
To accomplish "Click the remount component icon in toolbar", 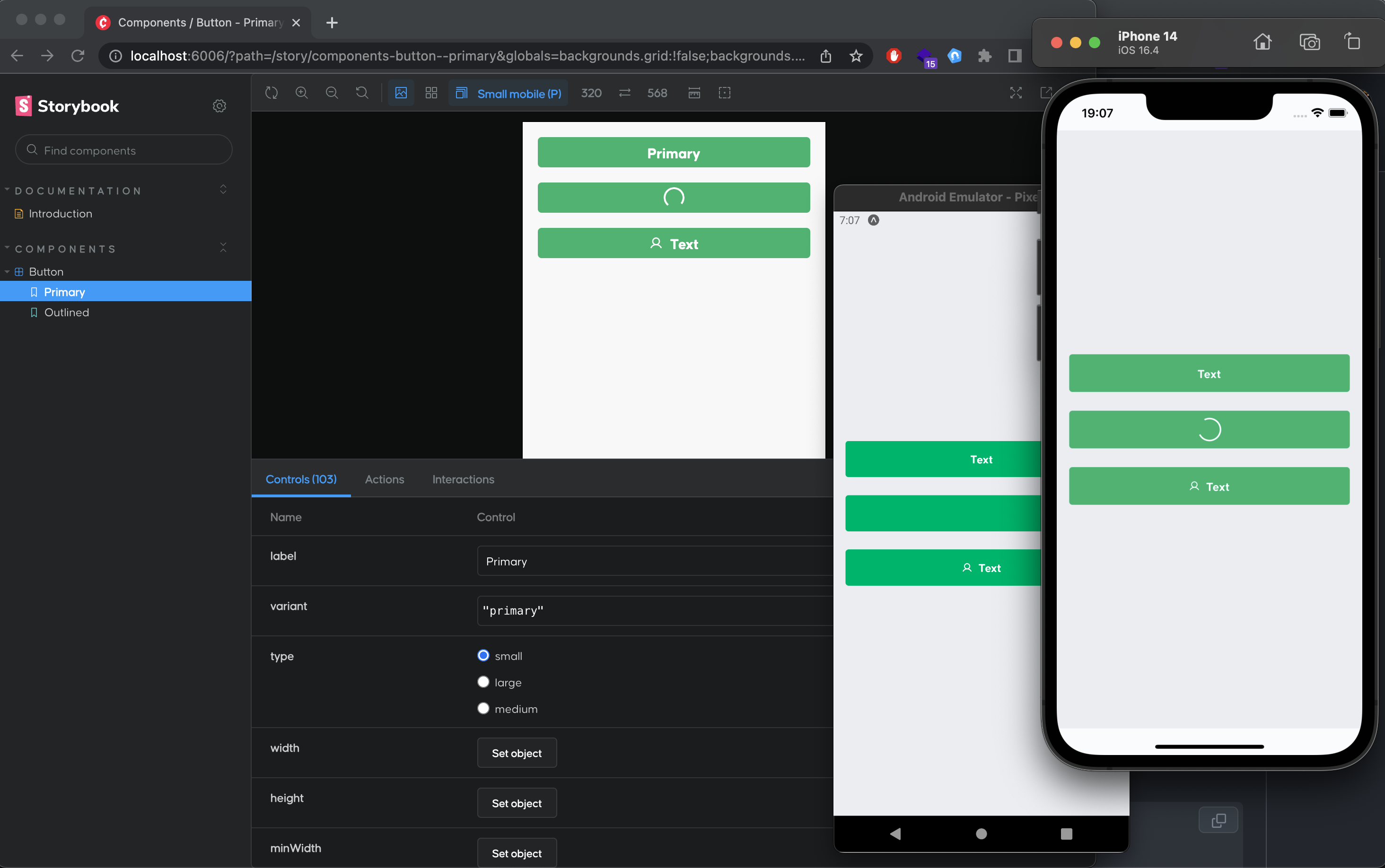I will click(271, 93).
